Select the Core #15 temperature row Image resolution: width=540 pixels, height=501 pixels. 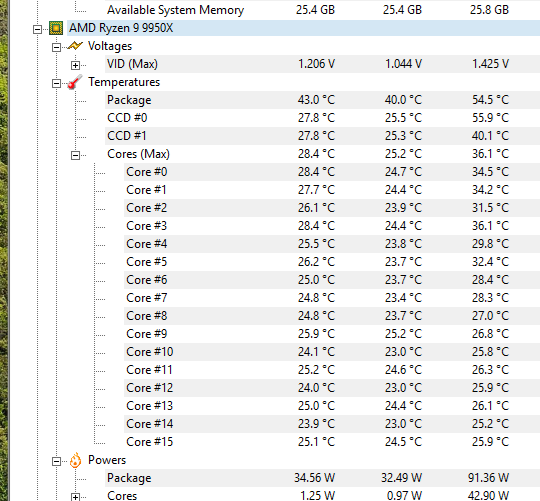pos(332,442)
